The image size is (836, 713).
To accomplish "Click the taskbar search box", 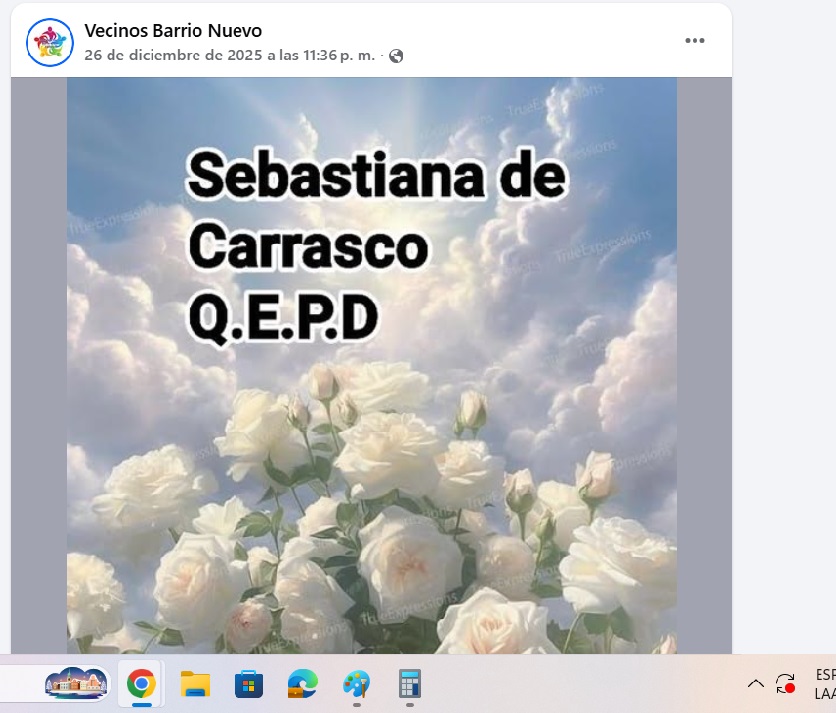I will [x=20, y=684].
